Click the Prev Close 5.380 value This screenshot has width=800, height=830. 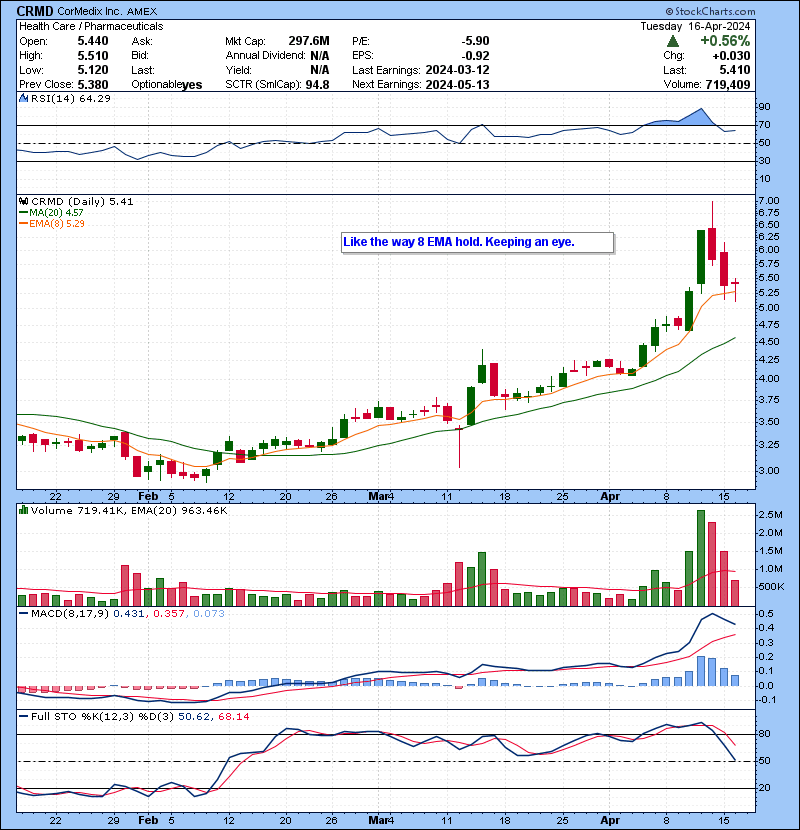pos(93,84)
